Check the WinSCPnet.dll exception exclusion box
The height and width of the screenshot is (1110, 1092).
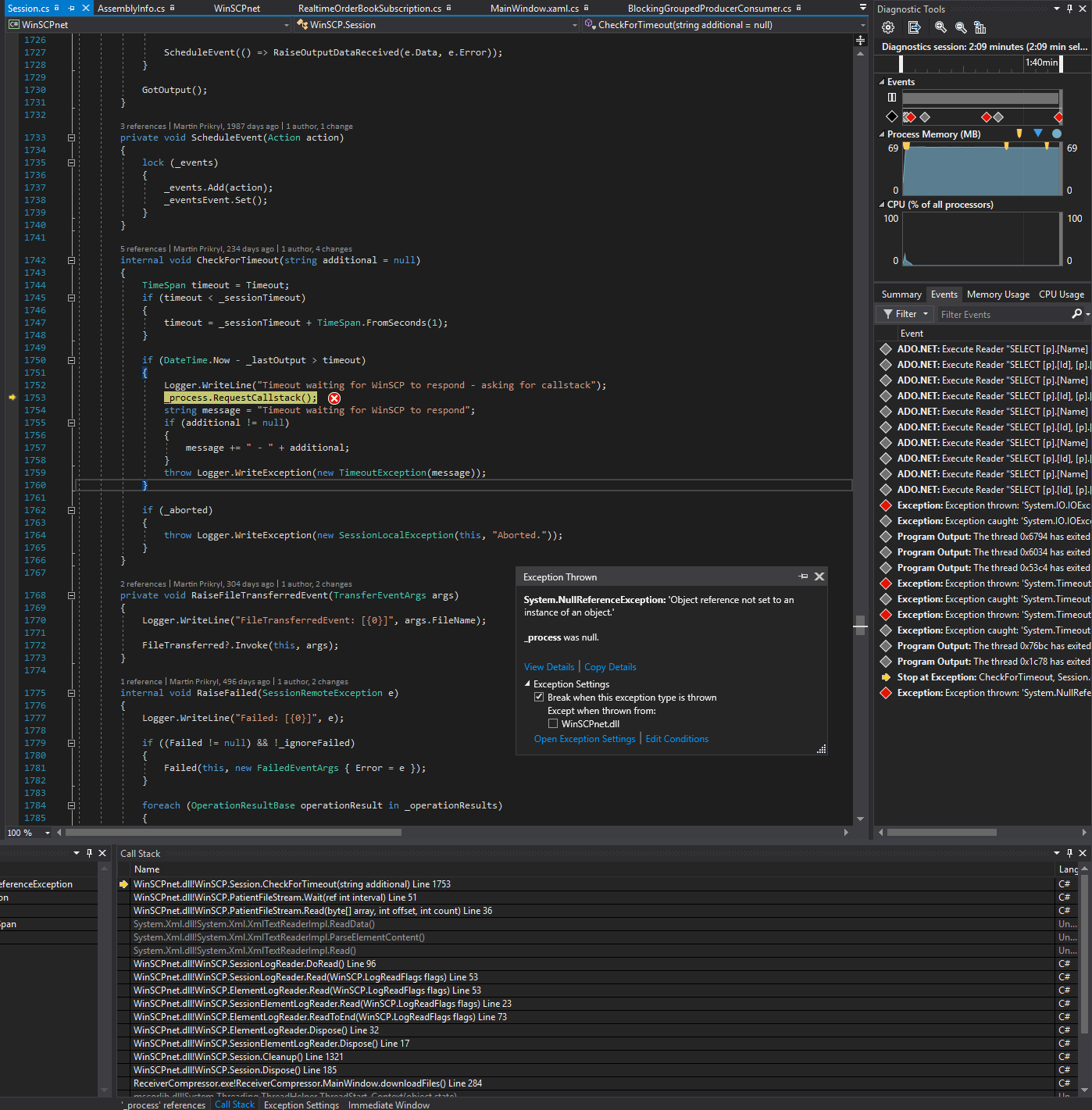553,724
